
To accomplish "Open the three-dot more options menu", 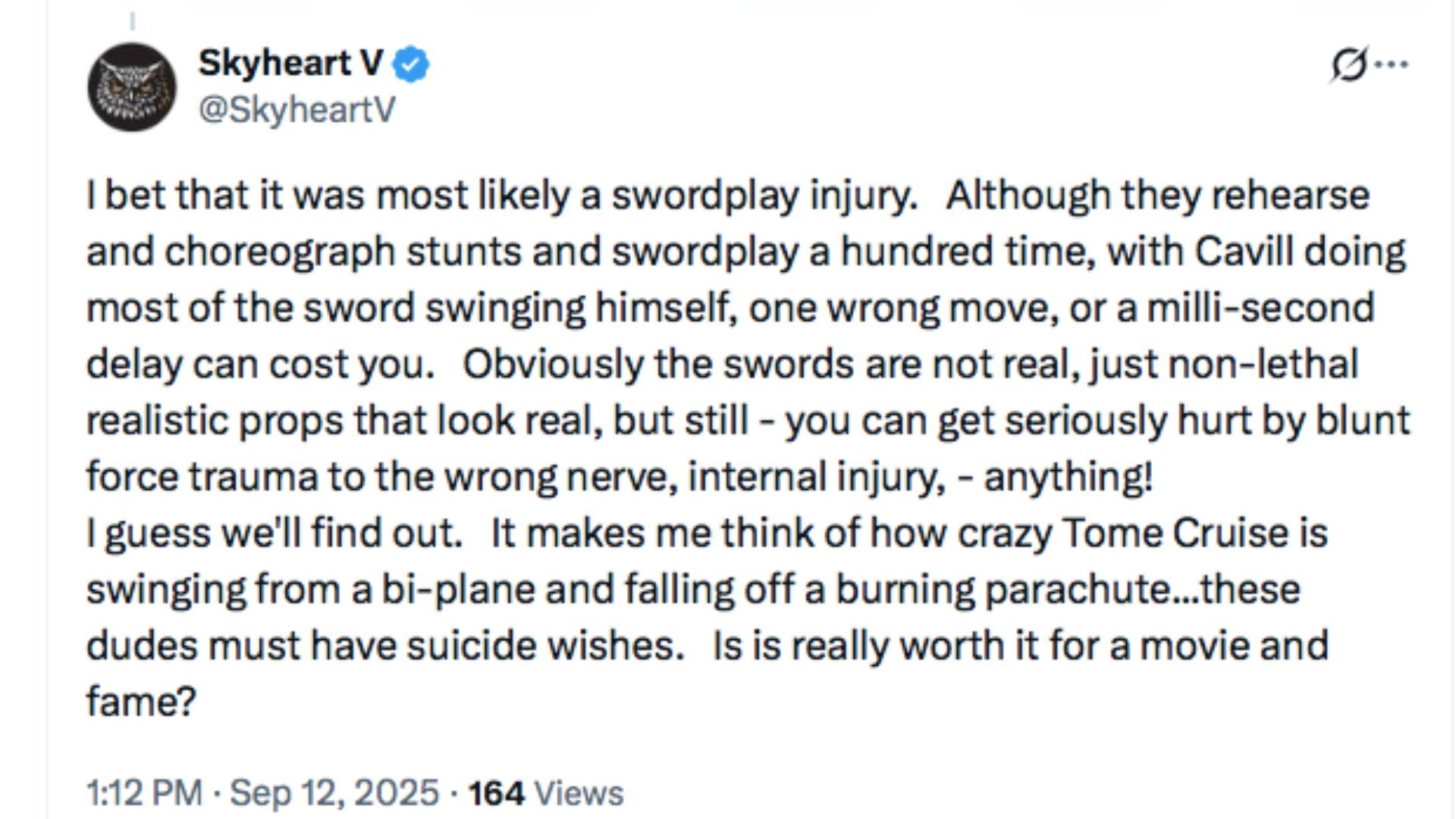I will point(1392,64).
